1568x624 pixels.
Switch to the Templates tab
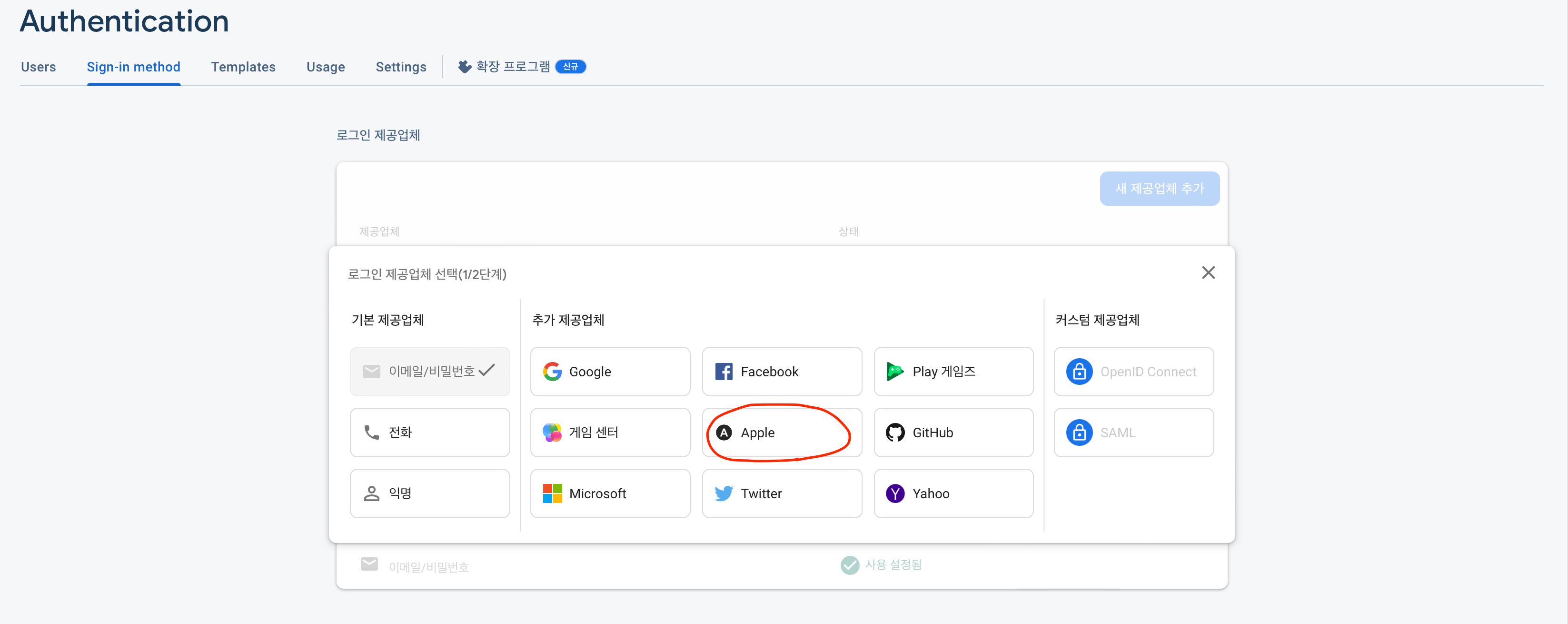click(243, 67)
